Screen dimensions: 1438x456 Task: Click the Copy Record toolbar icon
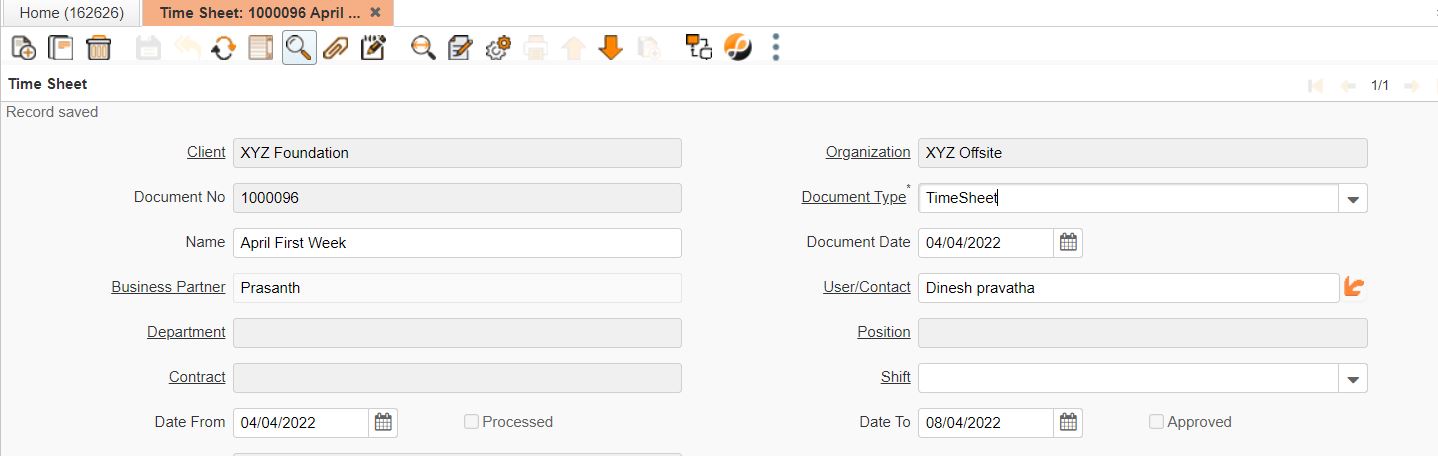coord(61,47)
